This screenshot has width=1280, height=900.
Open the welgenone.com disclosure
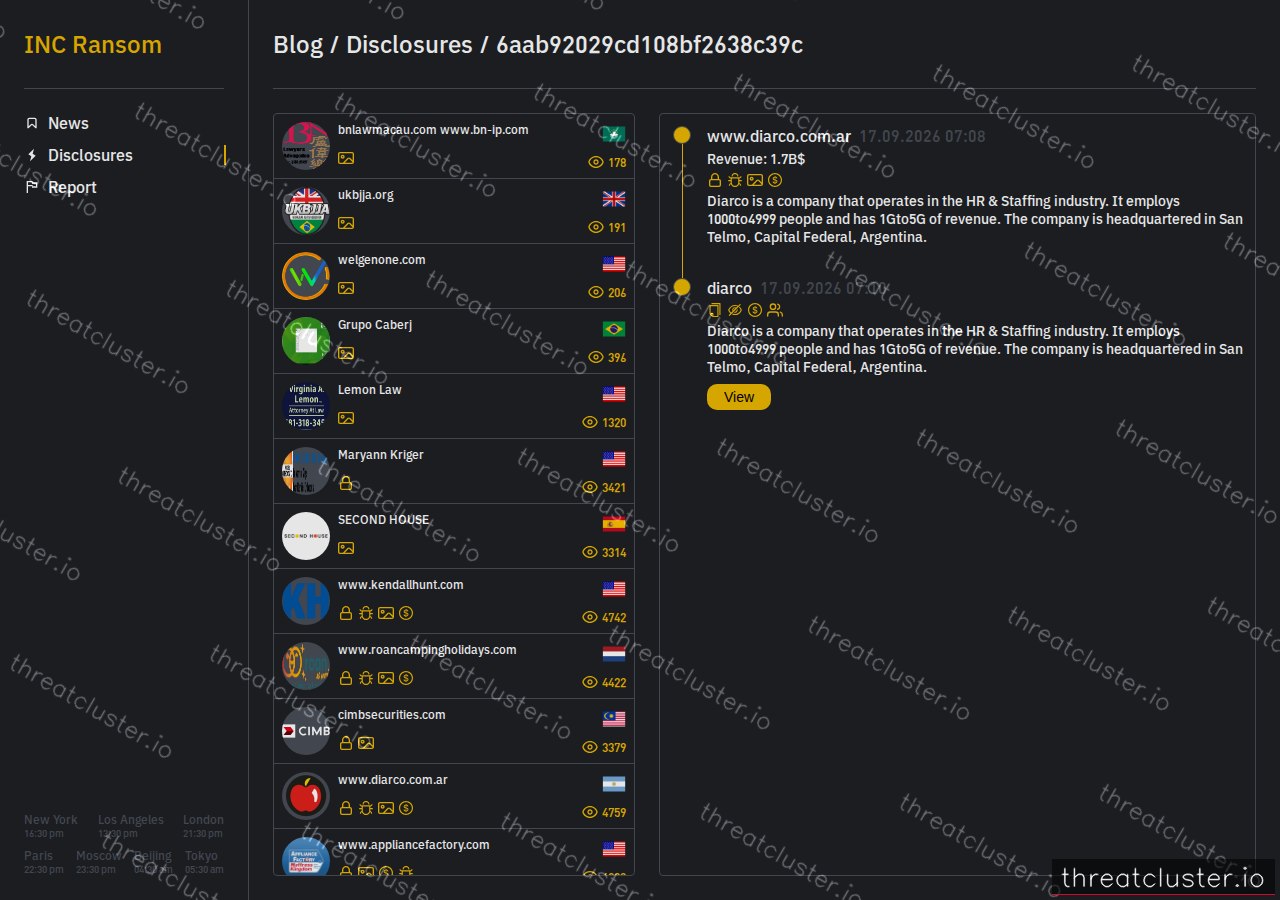click(x=454, y=276)
